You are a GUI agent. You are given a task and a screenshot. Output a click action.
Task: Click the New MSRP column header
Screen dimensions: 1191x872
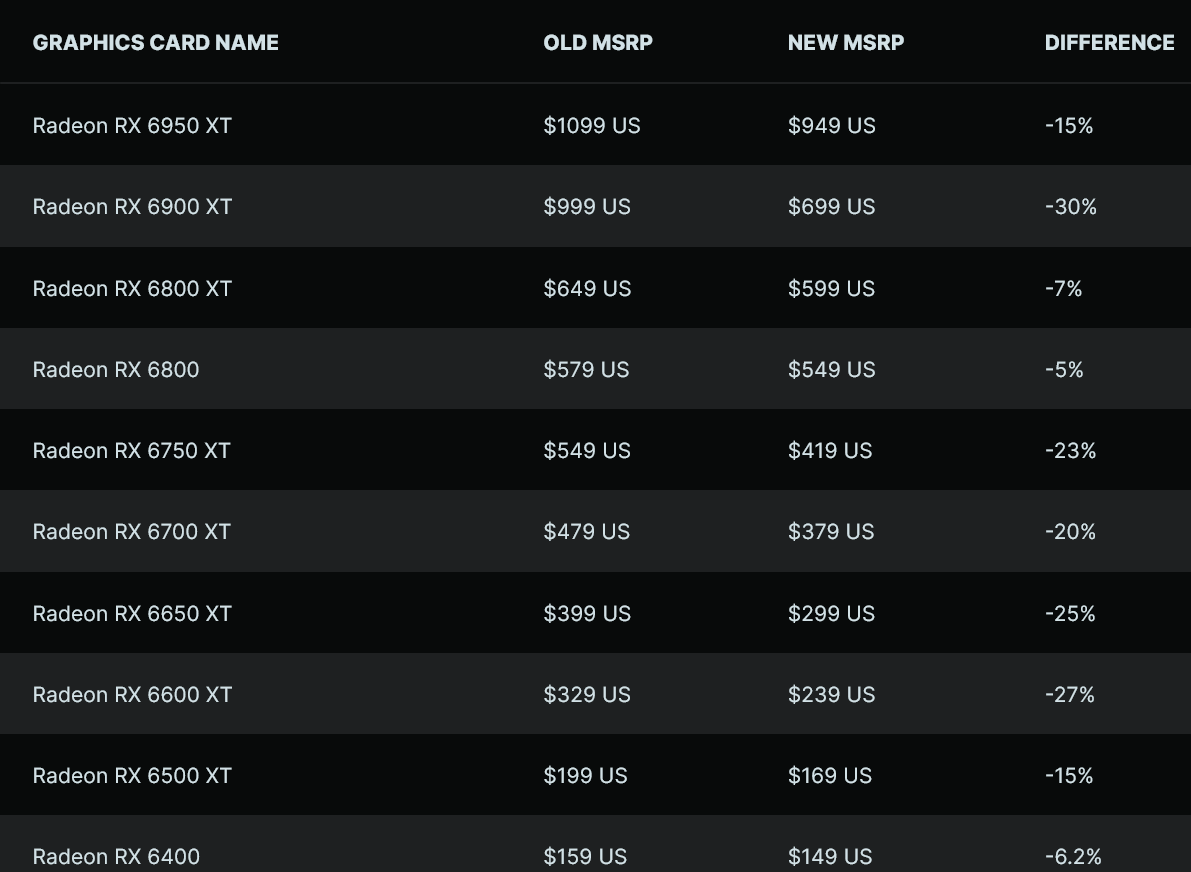coord(845,43)
